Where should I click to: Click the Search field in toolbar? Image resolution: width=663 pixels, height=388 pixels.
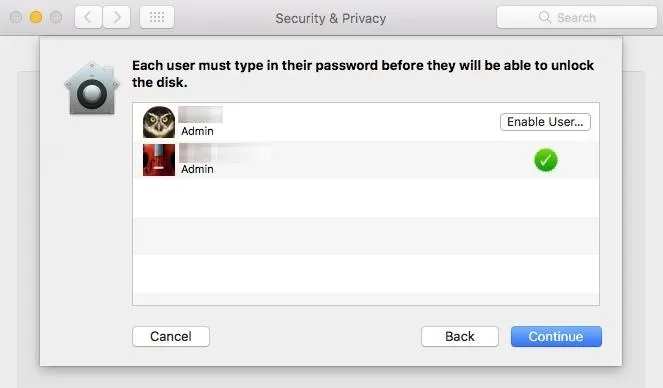(577, 17)
